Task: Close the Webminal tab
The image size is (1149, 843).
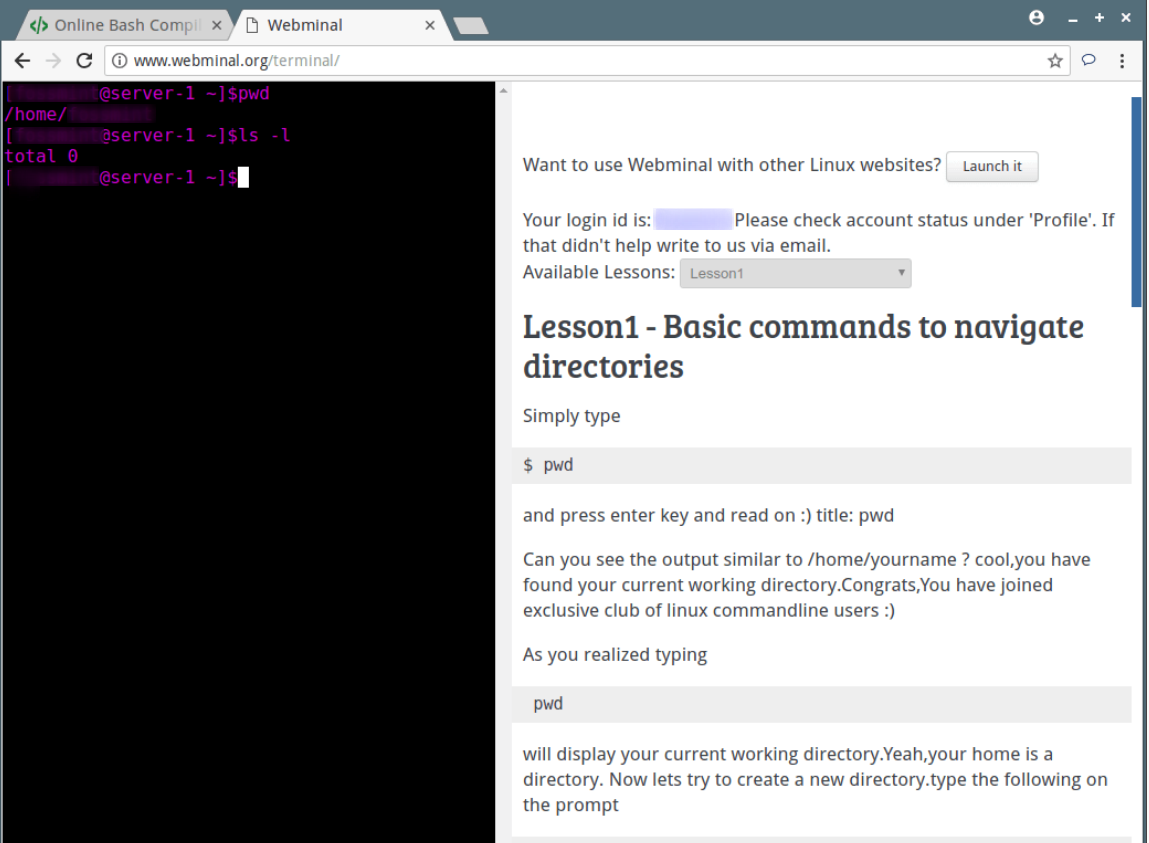Action: click(430, 25)
